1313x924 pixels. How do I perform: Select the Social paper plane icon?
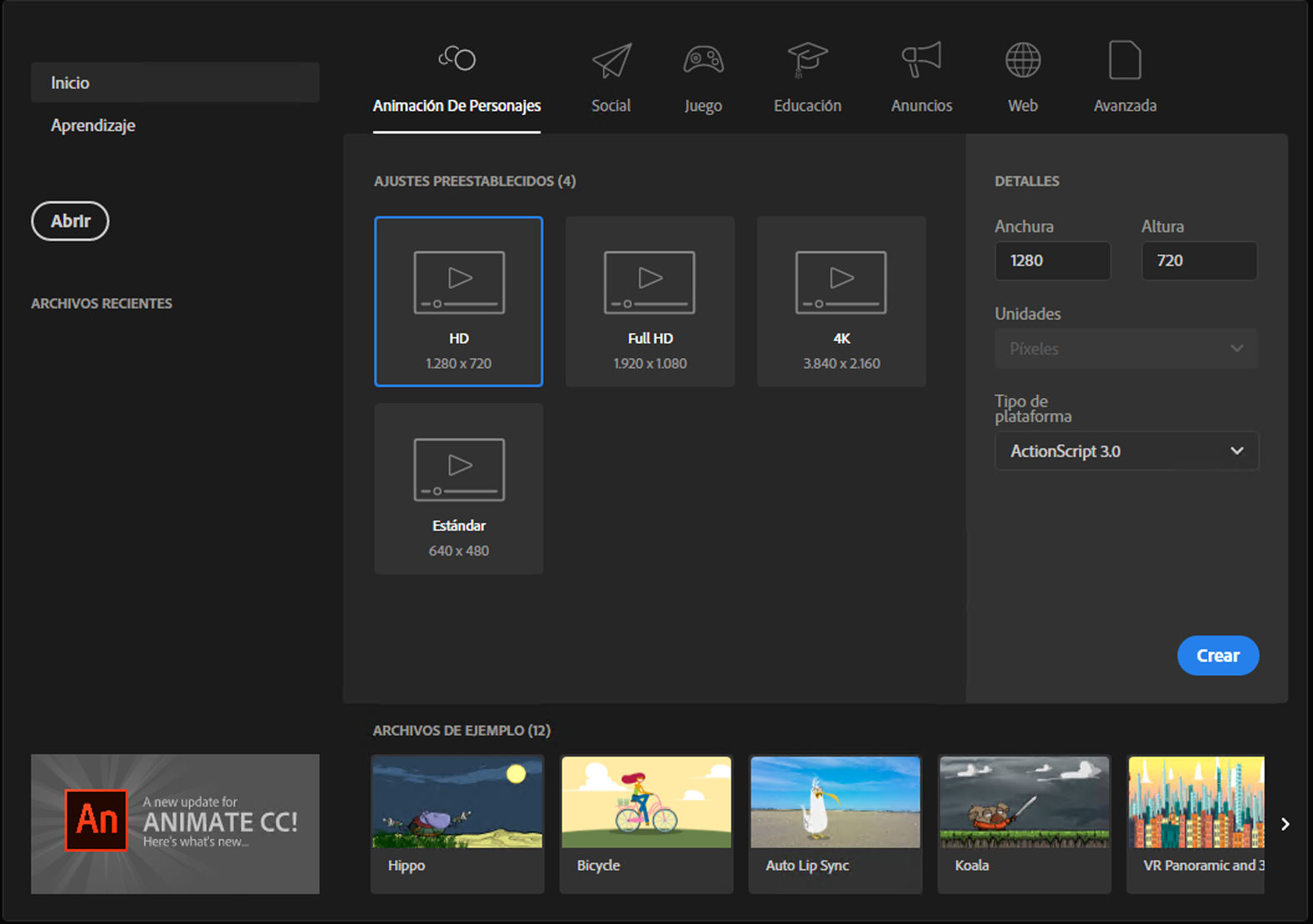click(x=612, y=60)
